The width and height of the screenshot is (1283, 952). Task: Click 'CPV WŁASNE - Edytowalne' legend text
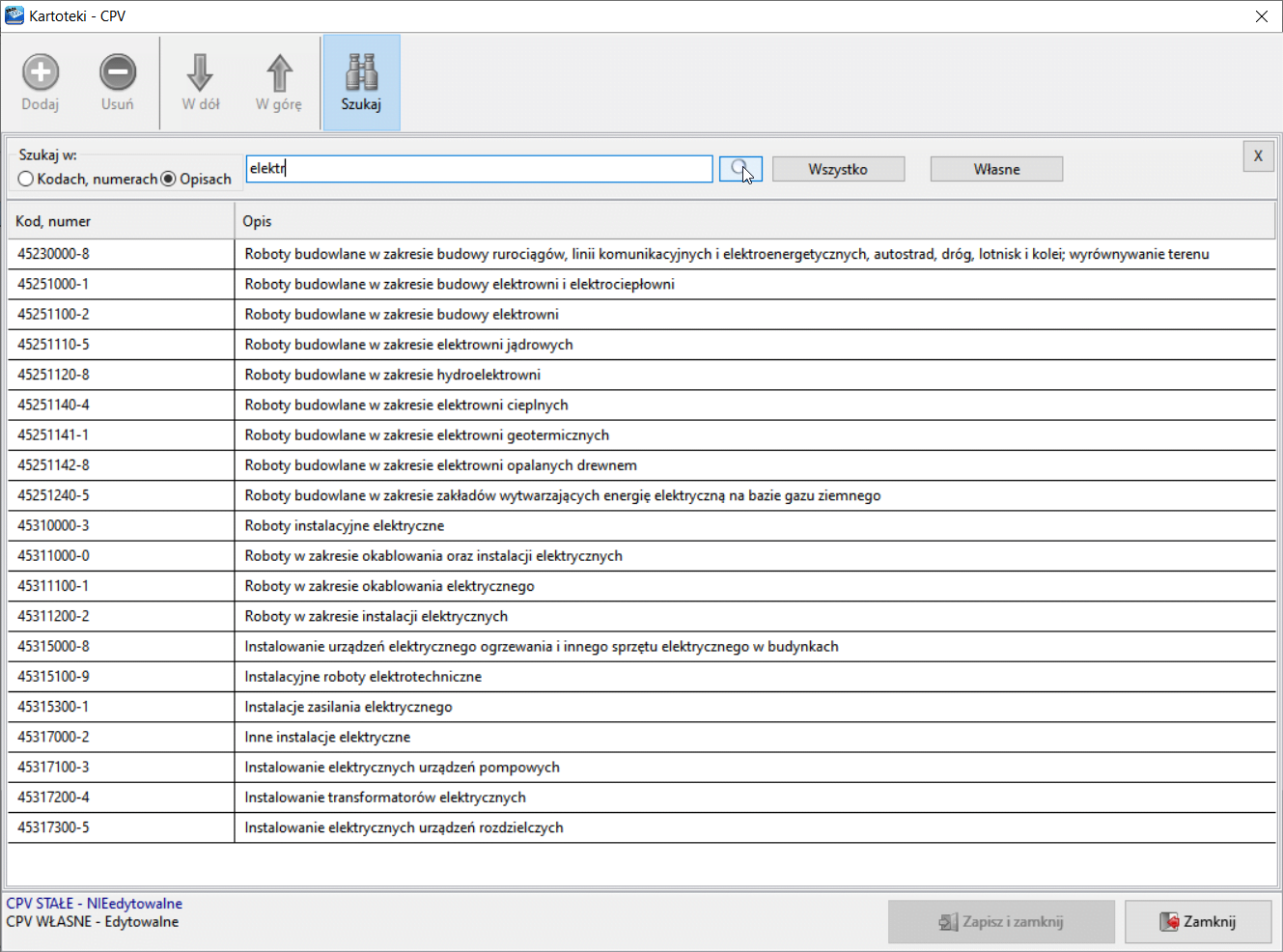point(92,922)
